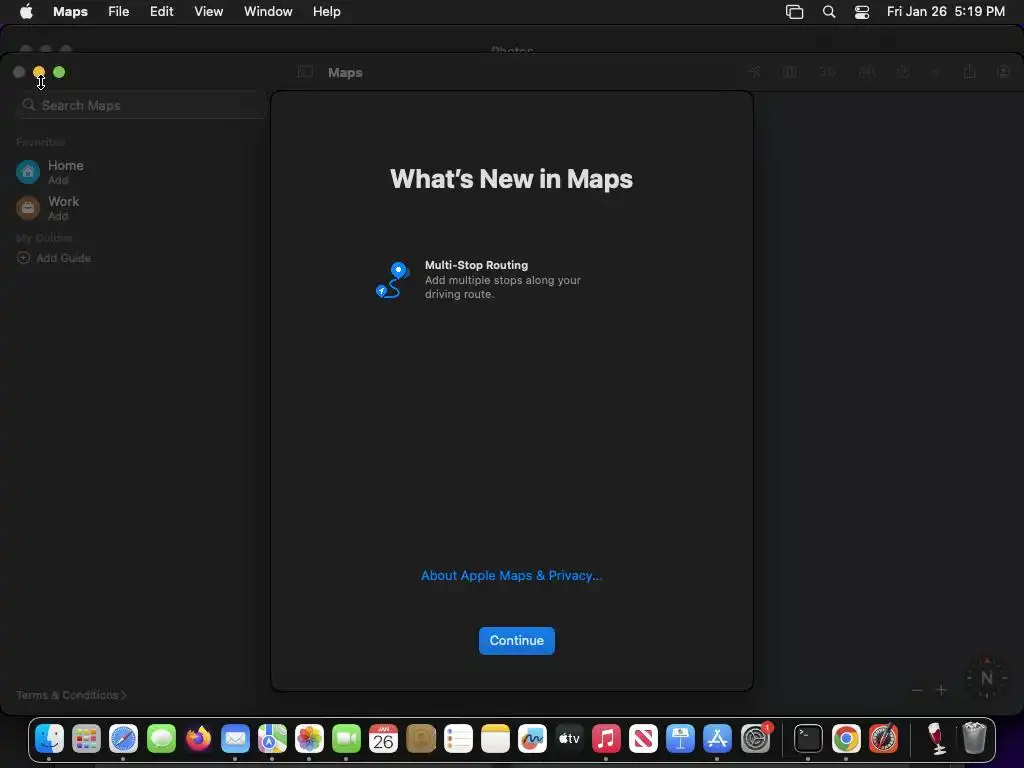Zoom out with the minus button

point(917,690)
